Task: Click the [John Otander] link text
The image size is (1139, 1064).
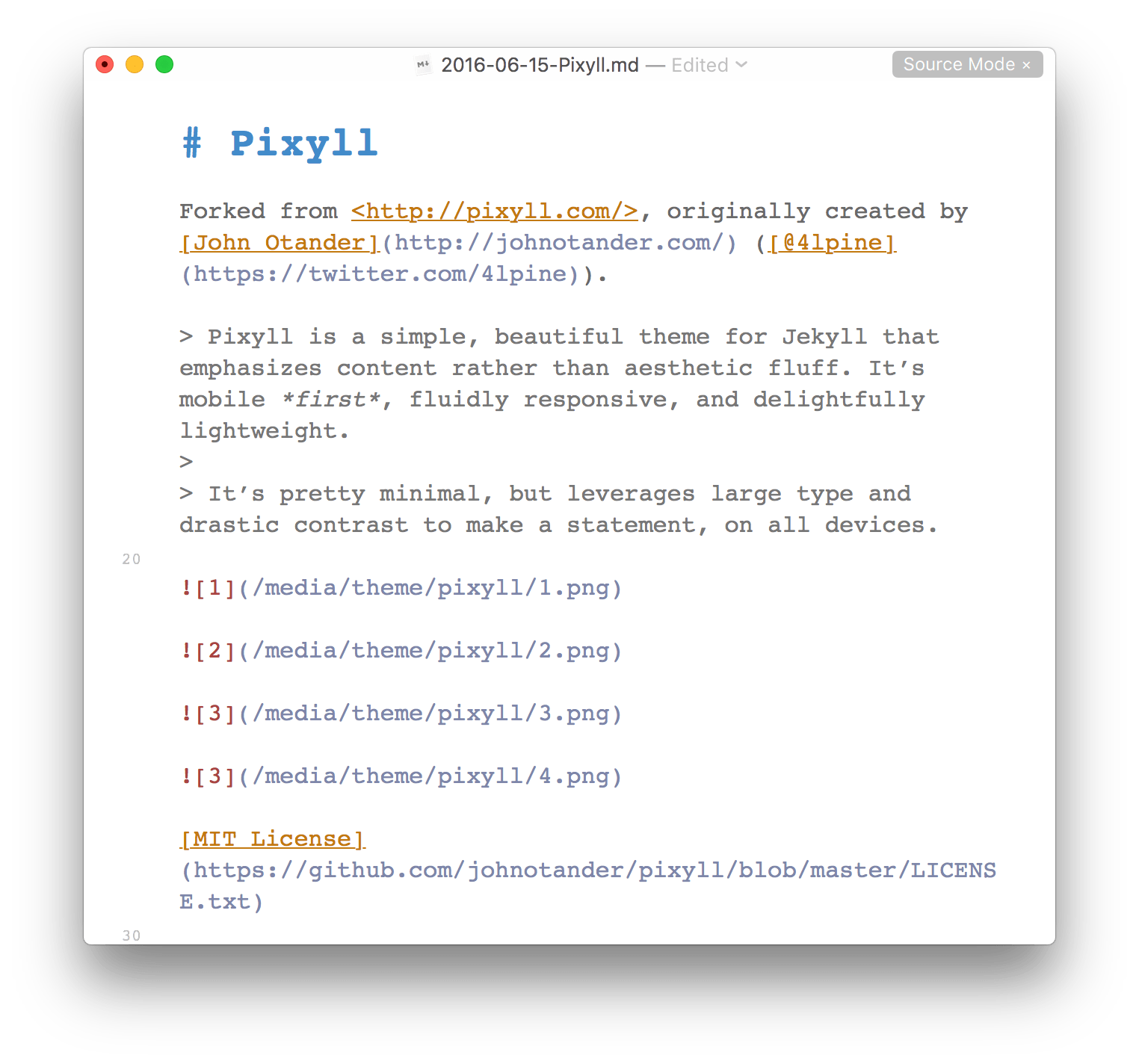Action: [280, 243]
